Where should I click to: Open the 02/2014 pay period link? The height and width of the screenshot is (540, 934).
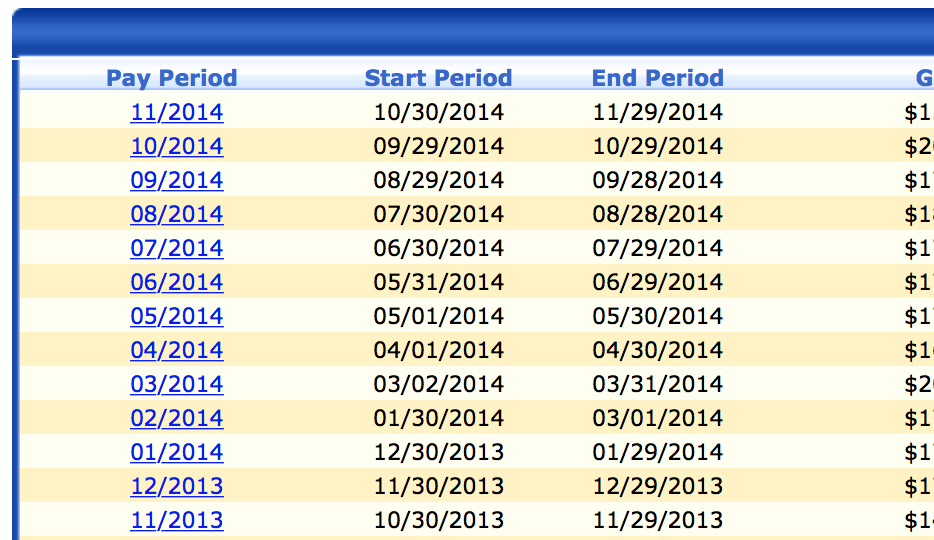click(x=176, y=418)
